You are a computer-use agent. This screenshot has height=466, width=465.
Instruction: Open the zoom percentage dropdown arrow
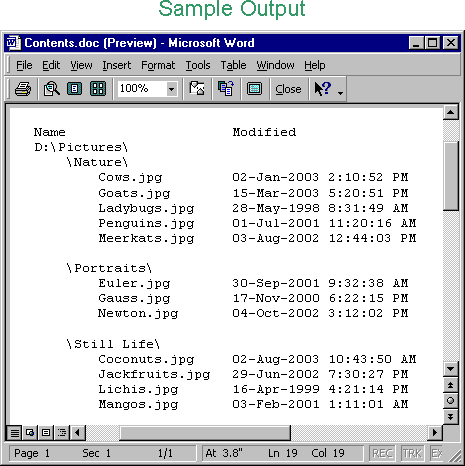(x=171, y=89)
